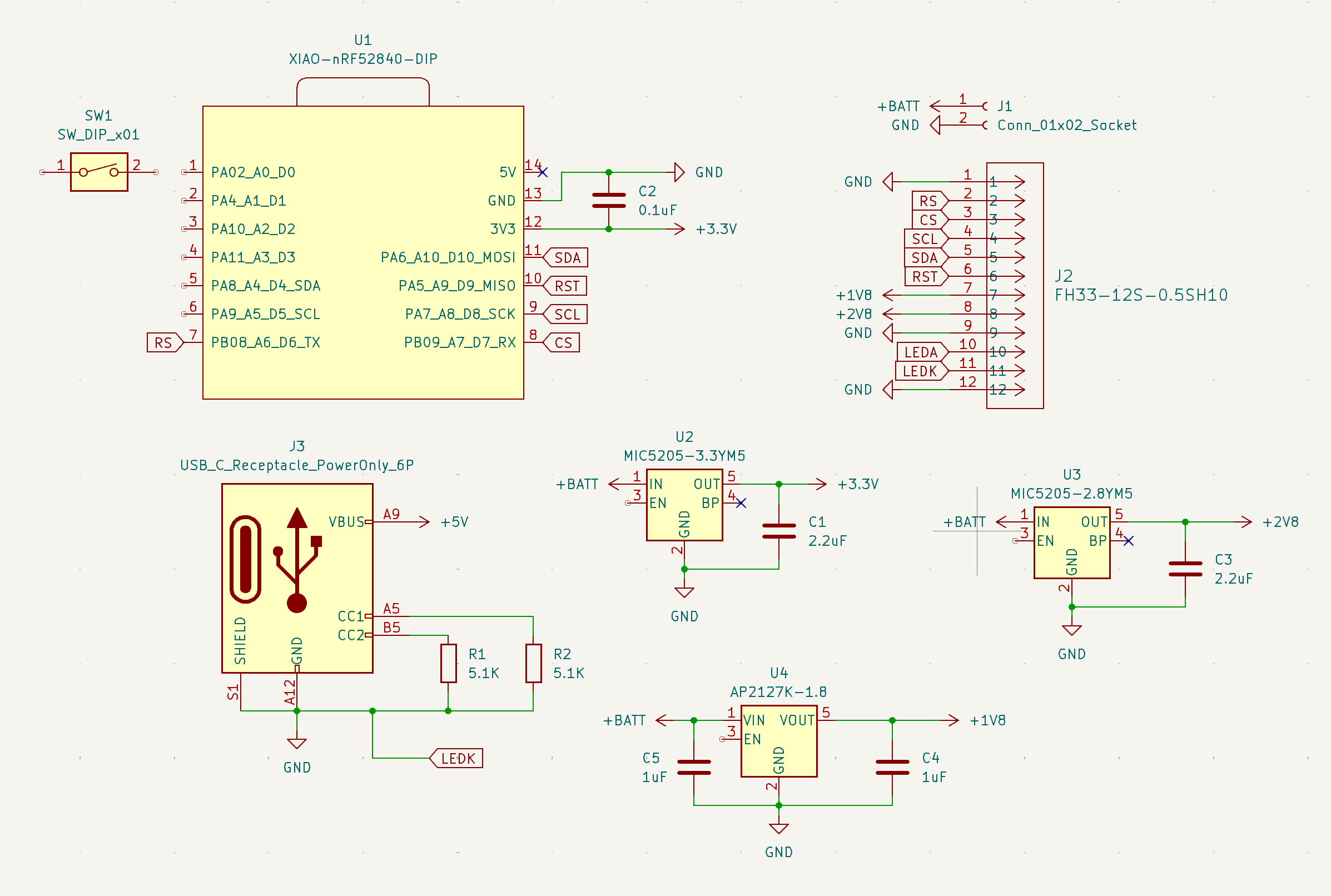Click the XIAO-nRF52840-DIP value text
This screenshot has width=1331, height=896.
click(363, 59)
